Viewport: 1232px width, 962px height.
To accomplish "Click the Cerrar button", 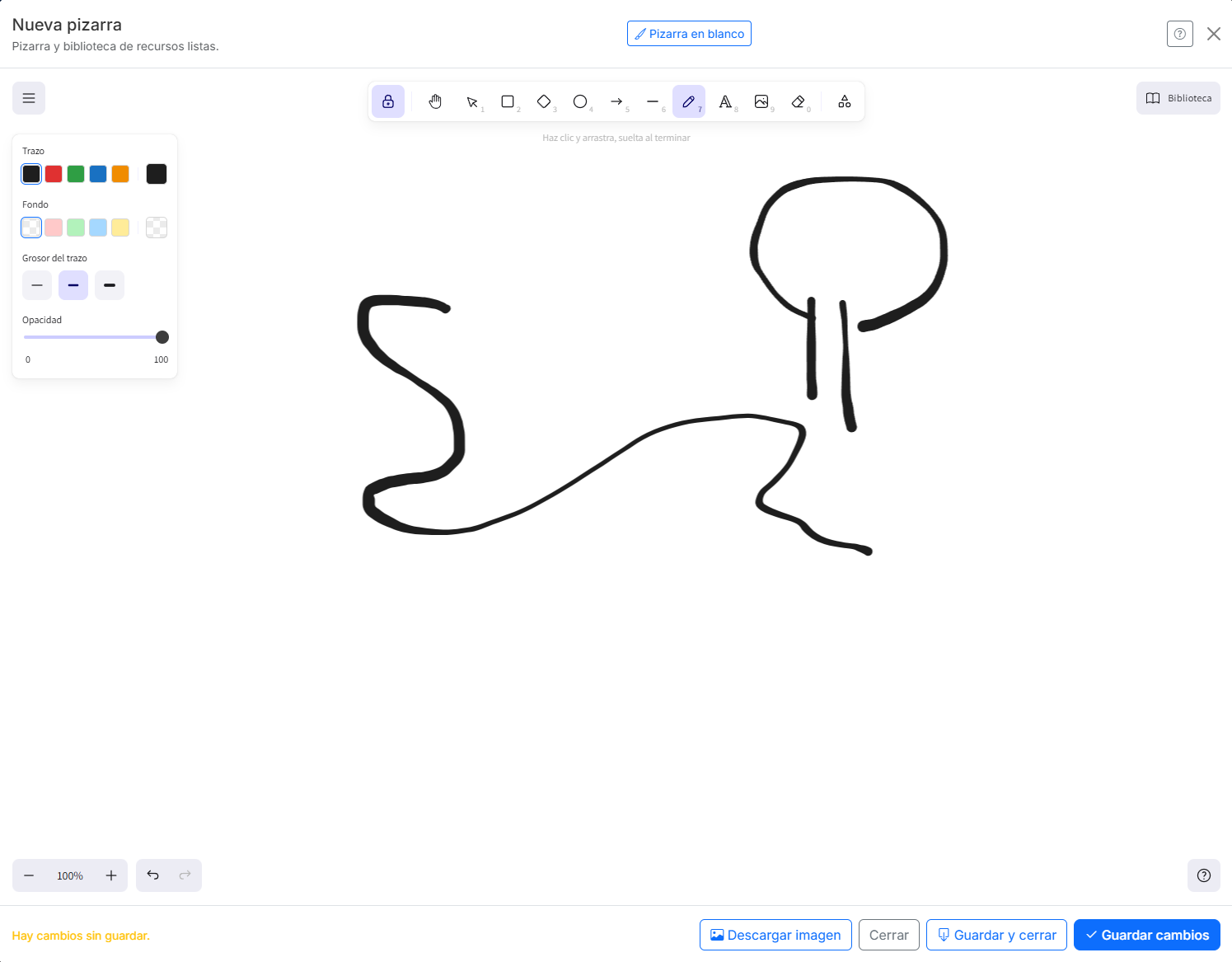I will 889,935.
